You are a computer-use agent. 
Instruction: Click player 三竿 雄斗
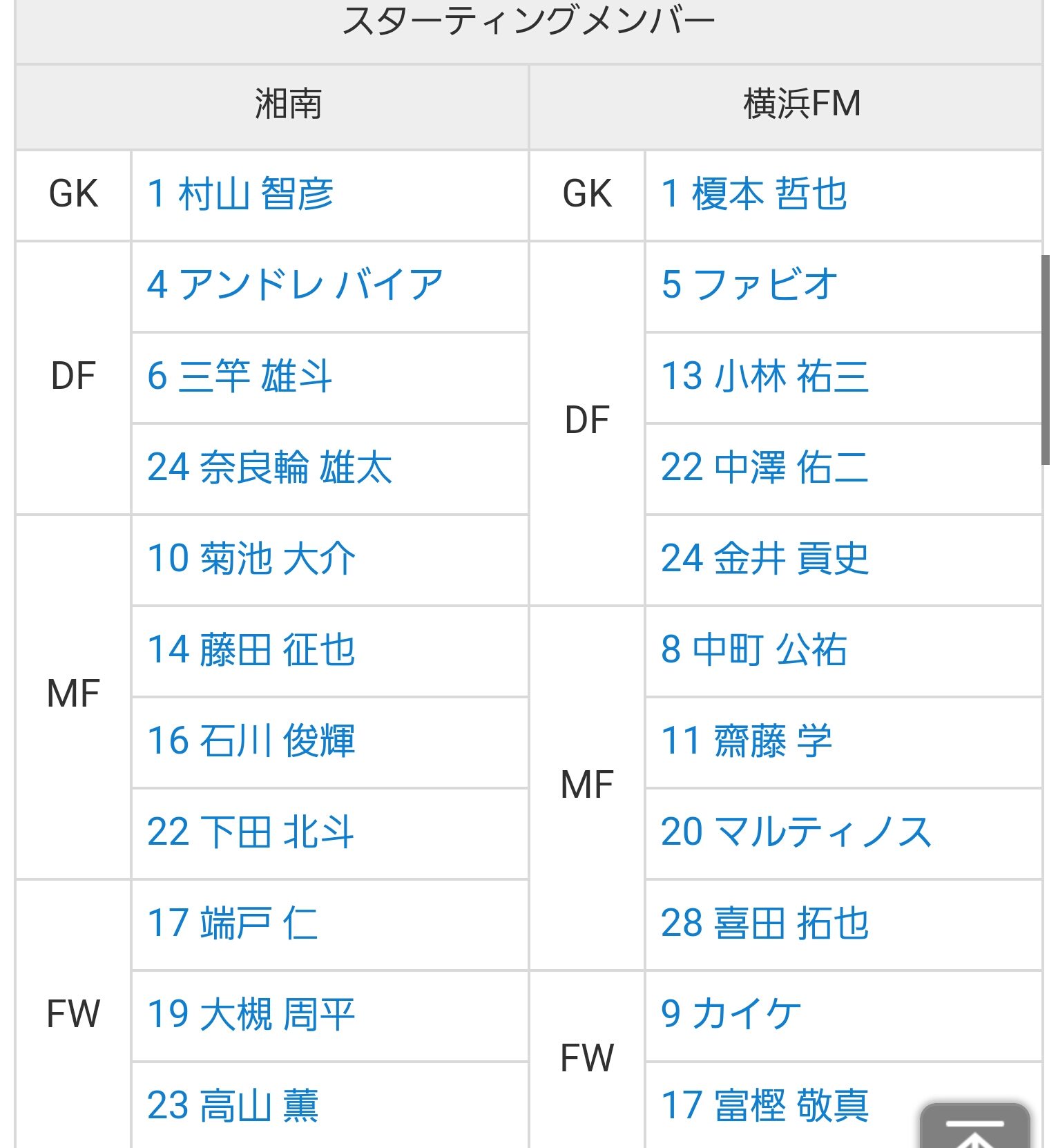point(240,376)
